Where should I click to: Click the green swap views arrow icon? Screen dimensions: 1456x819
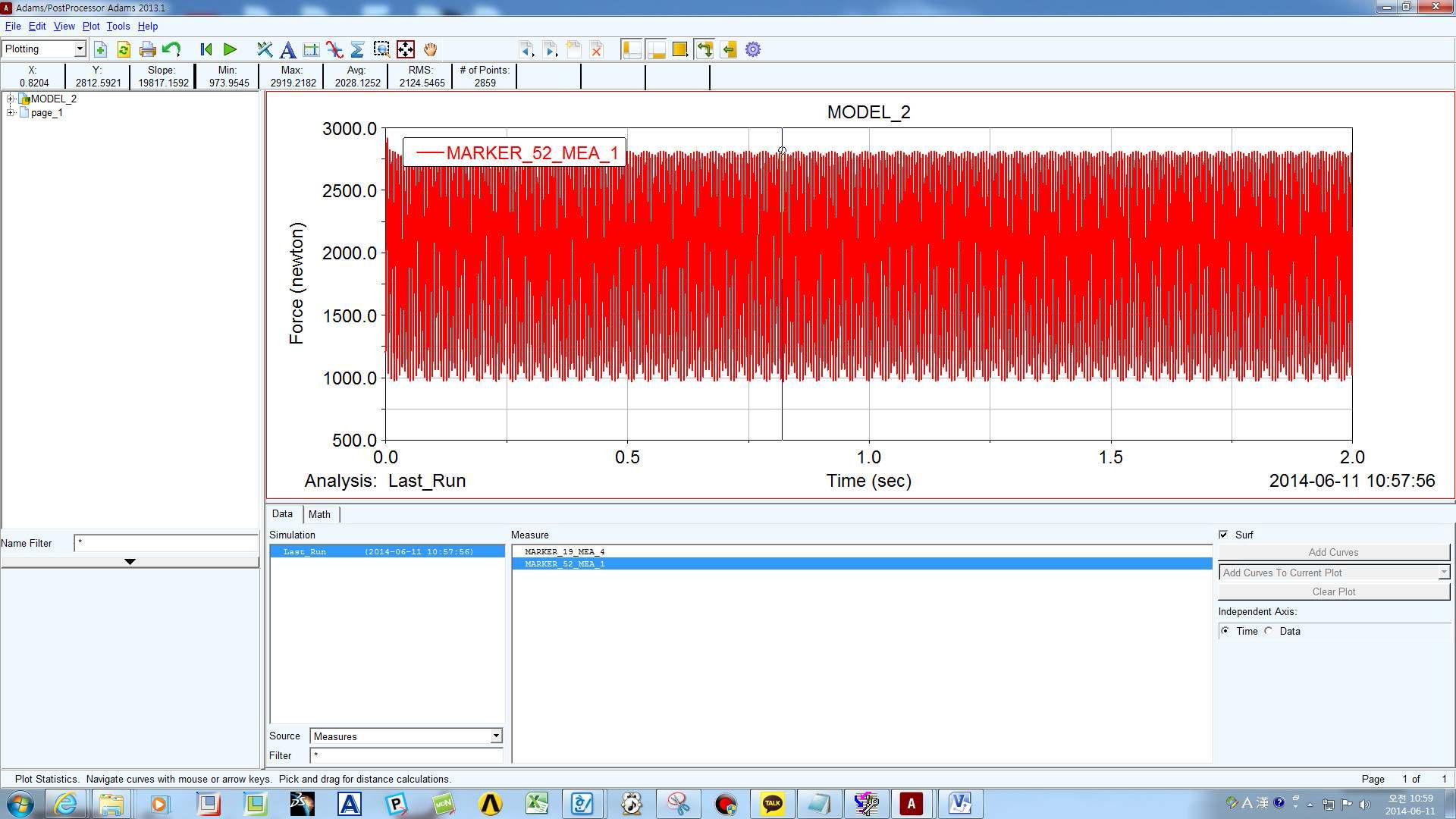pyautogui.click(x=704, y=49)
